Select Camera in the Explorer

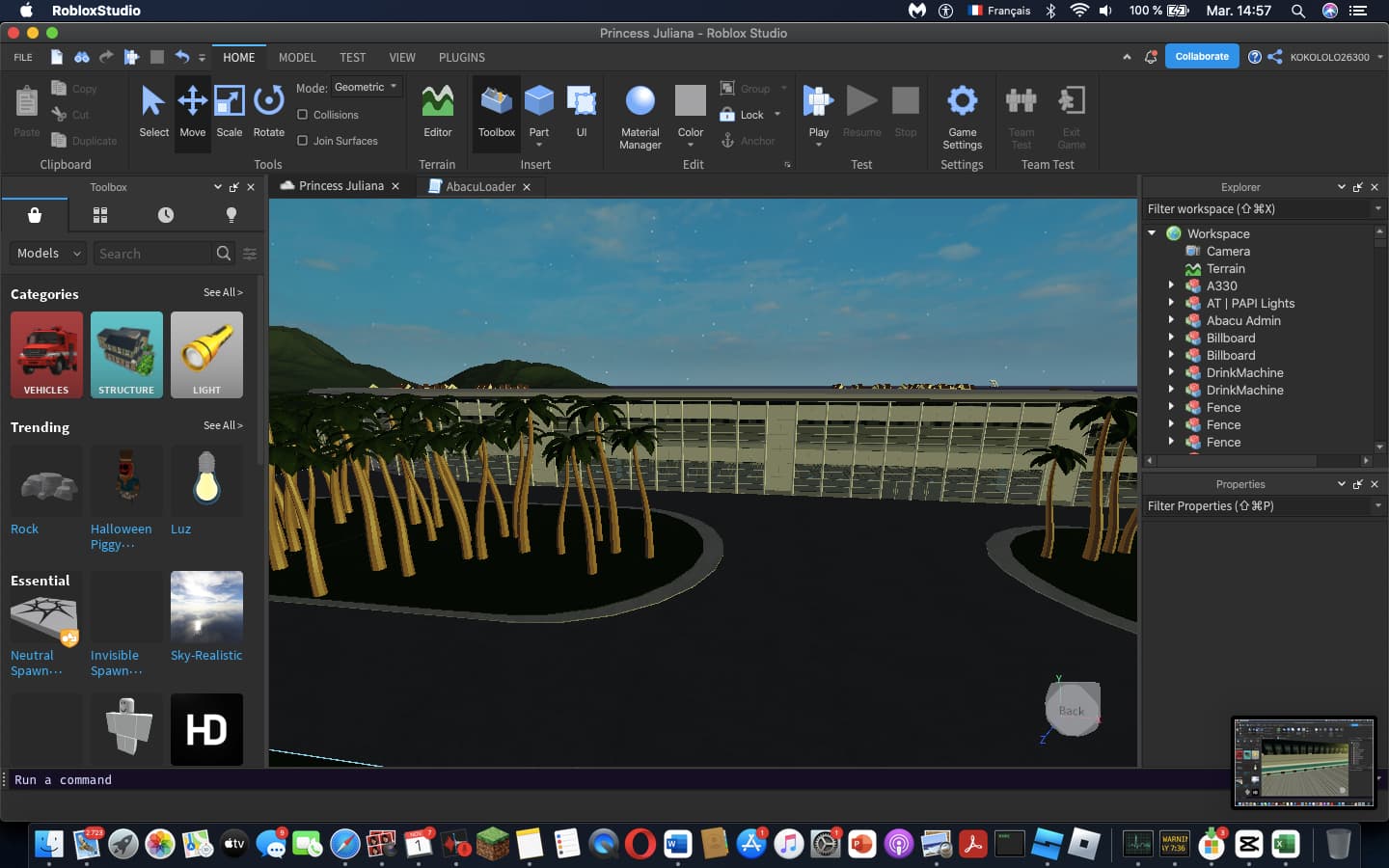coord(1228,252)
